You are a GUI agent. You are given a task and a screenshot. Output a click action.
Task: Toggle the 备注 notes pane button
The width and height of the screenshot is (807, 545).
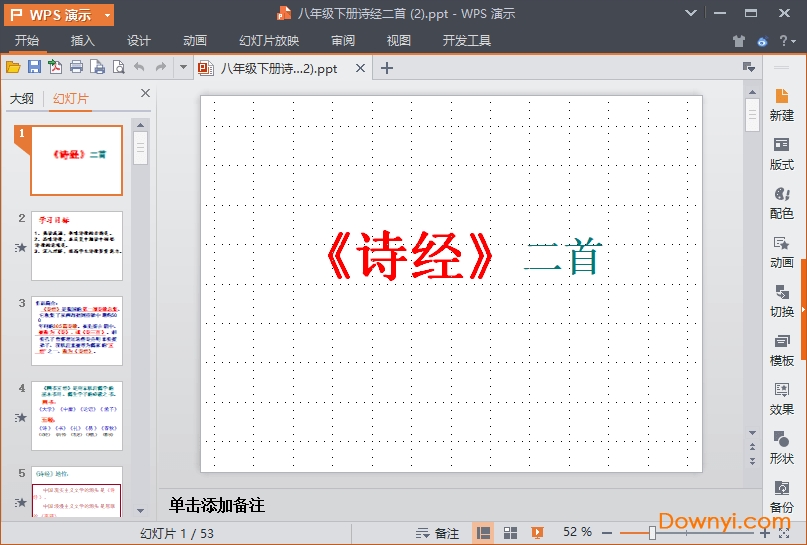(x=437, y=534)
